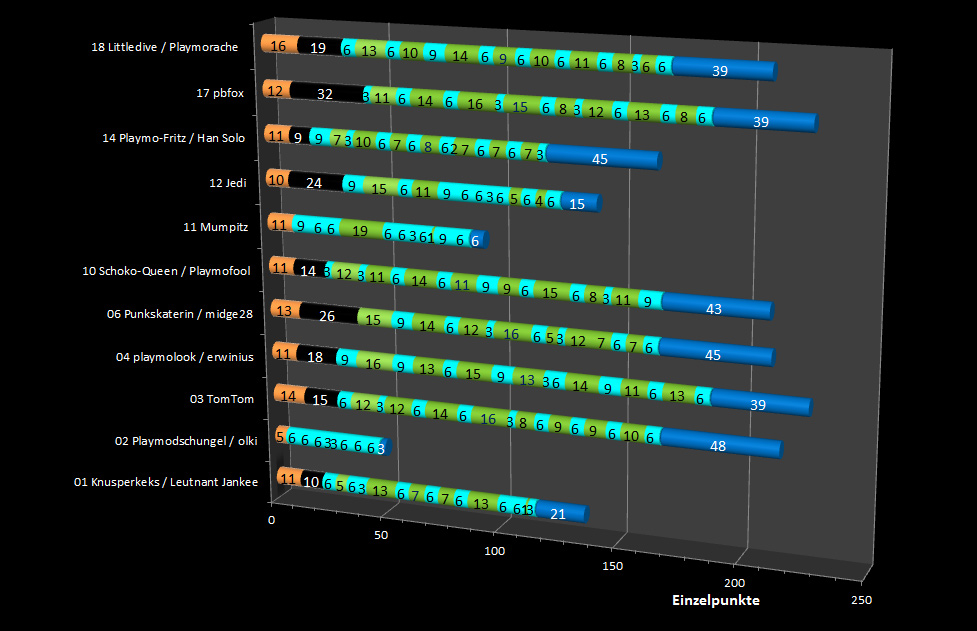Image resolution: width=977 pixels, height=631 pixels.
Task: Select blue 43 segment in Schoko-Queen bar
Action: [x=717, y=306]
